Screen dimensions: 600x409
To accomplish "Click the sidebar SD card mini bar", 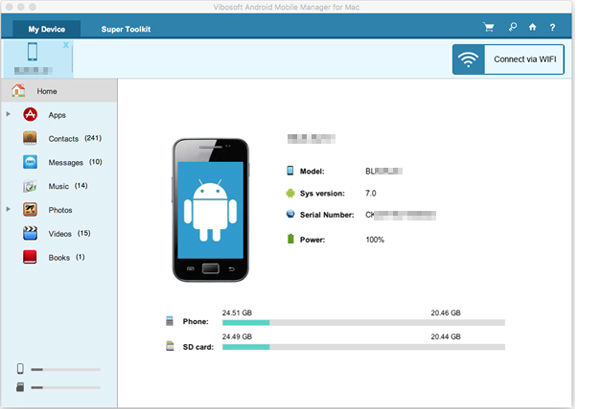I will 65,388.
